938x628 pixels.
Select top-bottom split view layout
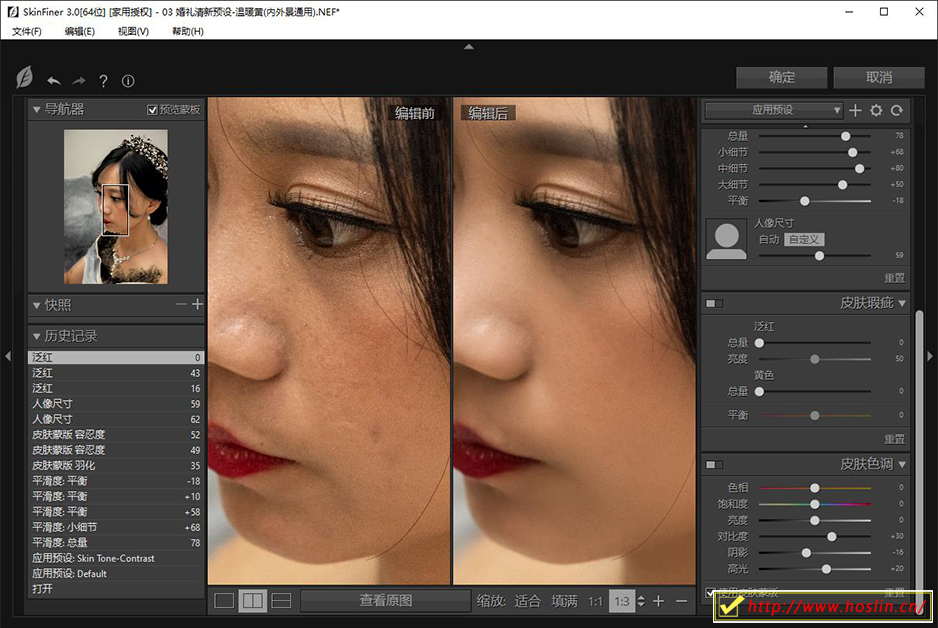(x=281, y=600)
